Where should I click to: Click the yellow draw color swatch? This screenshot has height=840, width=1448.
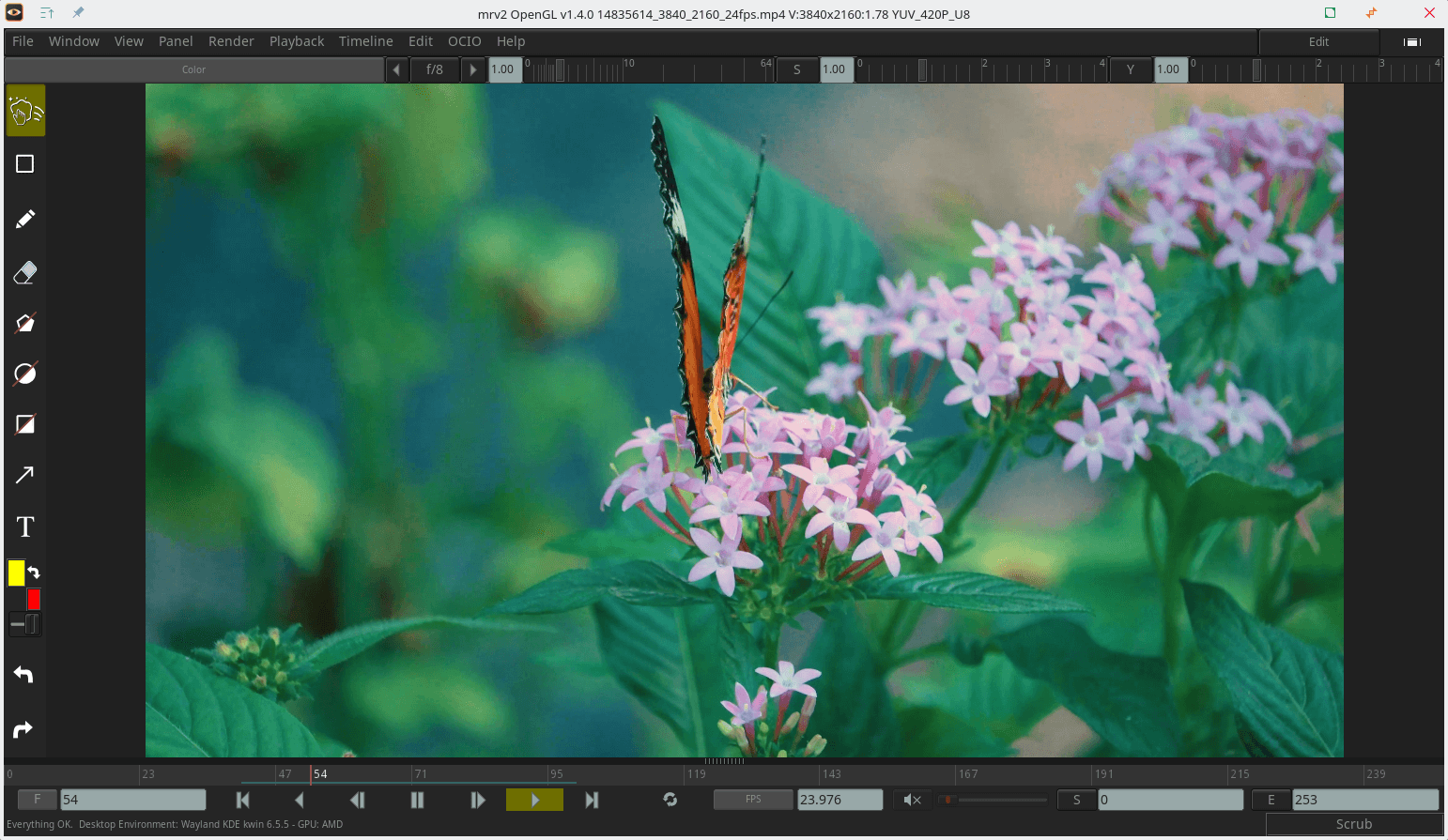[x=16, y=573]
